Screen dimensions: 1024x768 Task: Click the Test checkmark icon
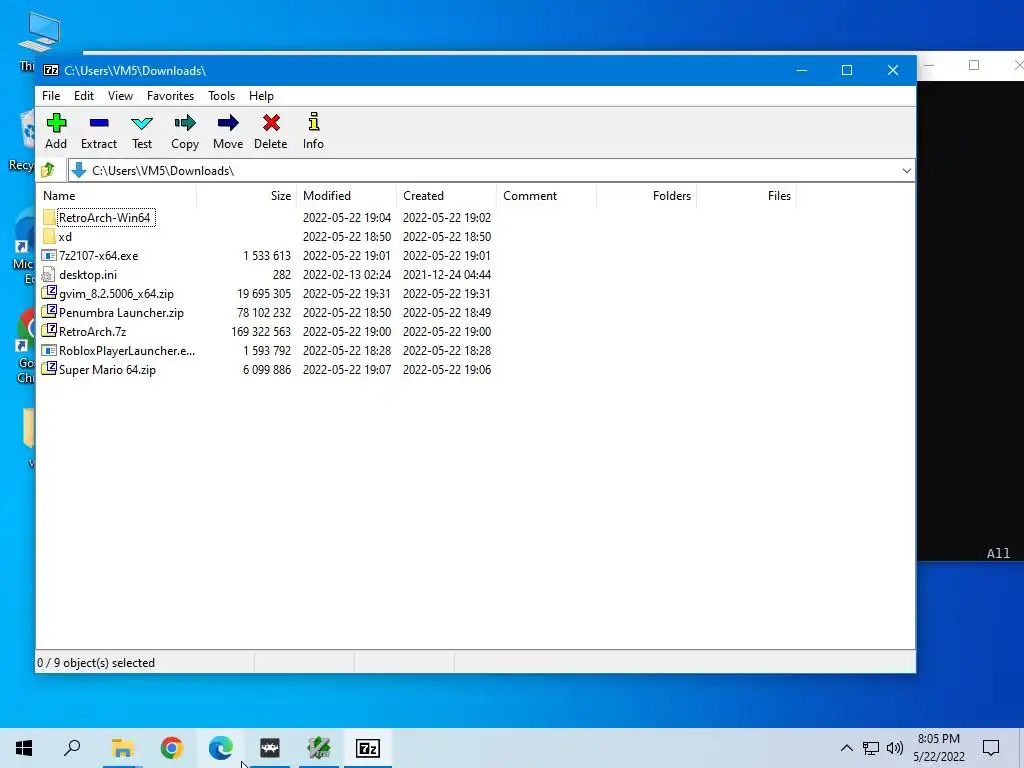(x=142, y=123)
